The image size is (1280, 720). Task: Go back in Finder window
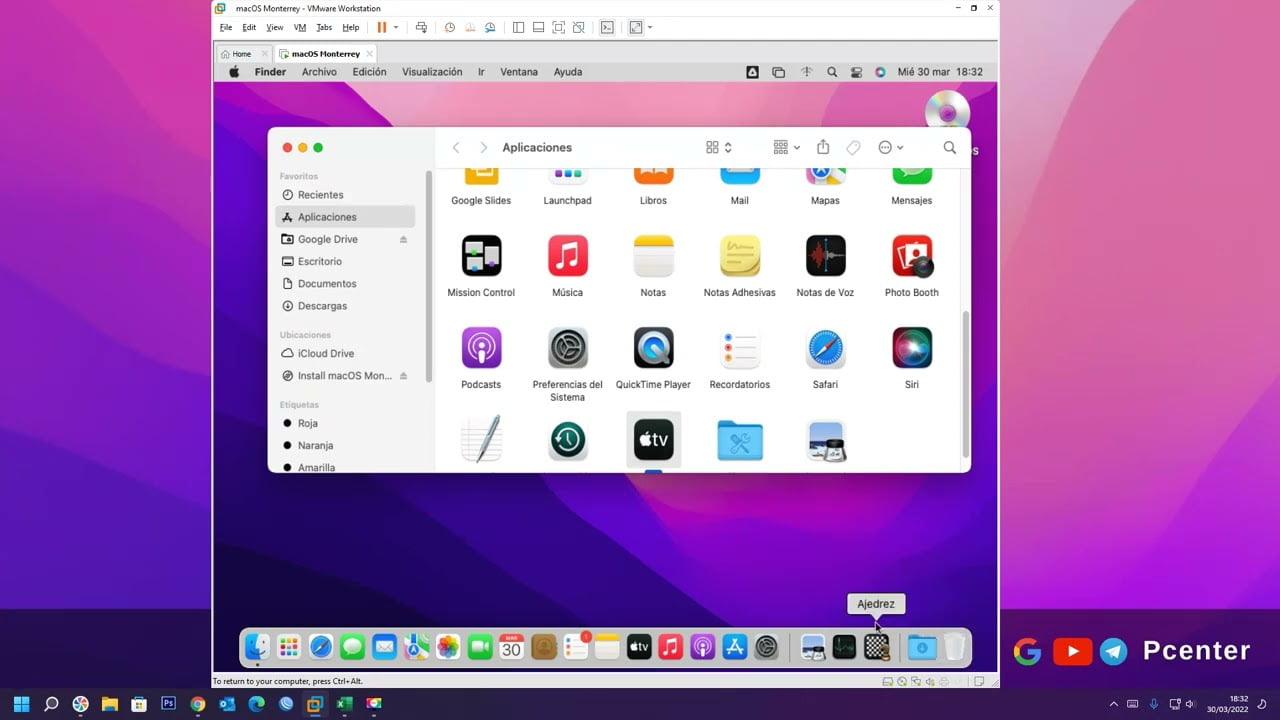456,147
